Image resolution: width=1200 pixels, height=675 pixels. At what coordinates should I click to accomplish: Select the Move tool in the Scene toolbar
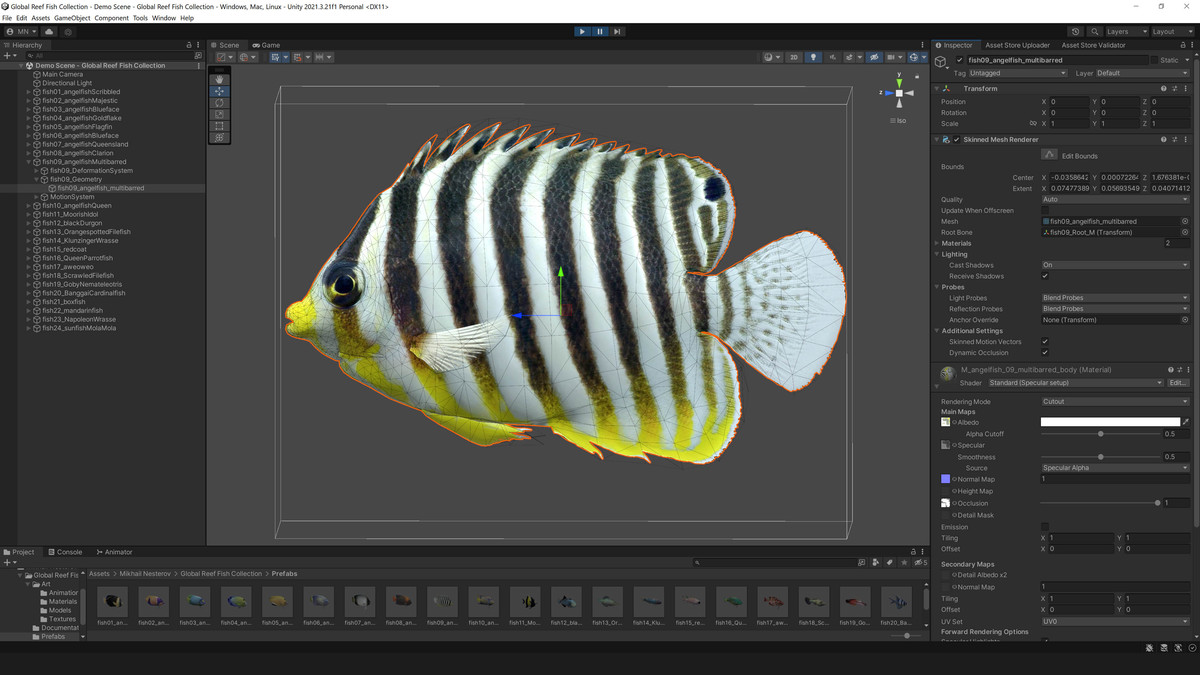point(219,91)
